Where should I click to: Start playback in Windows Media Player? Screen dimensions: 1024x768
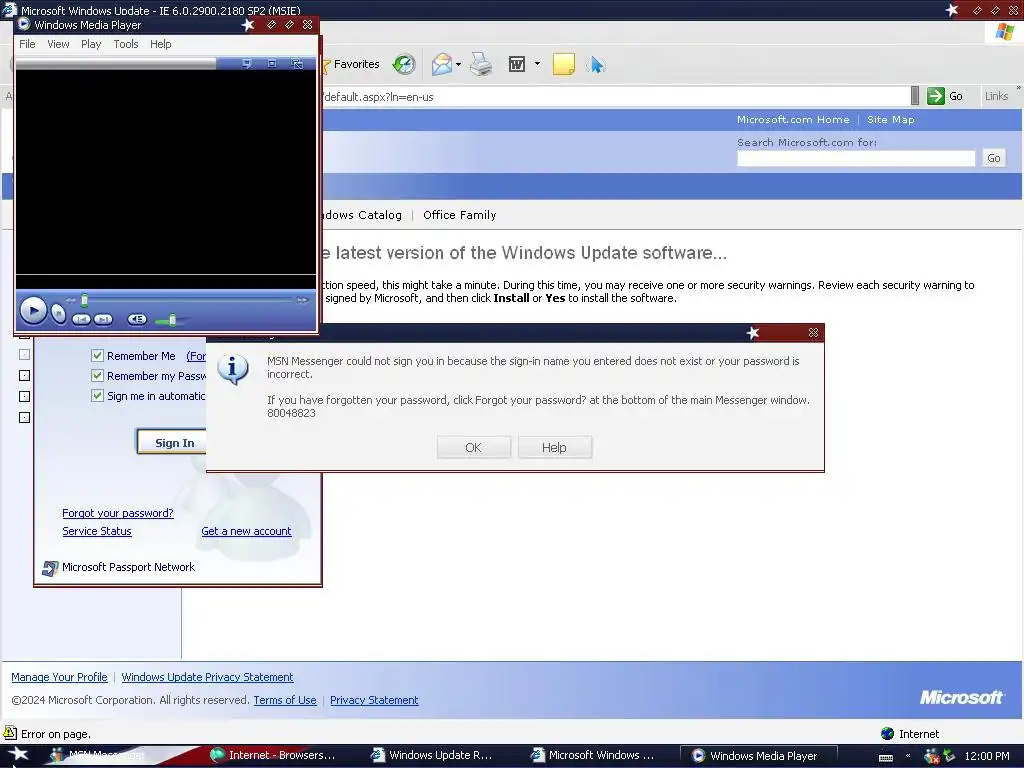(x=33, y=310)
